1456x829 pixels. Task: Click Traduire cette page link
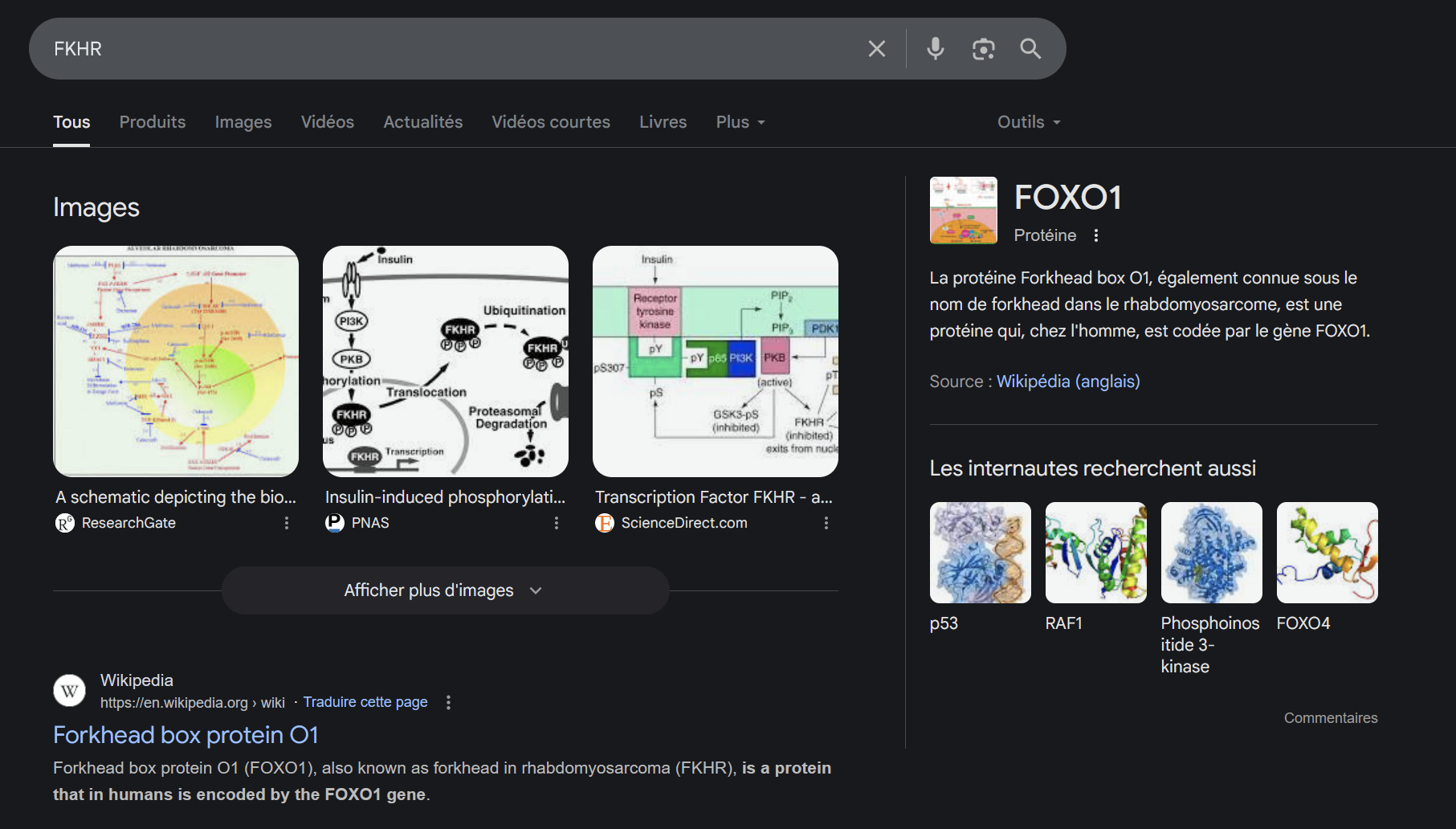tap(365, 702)
